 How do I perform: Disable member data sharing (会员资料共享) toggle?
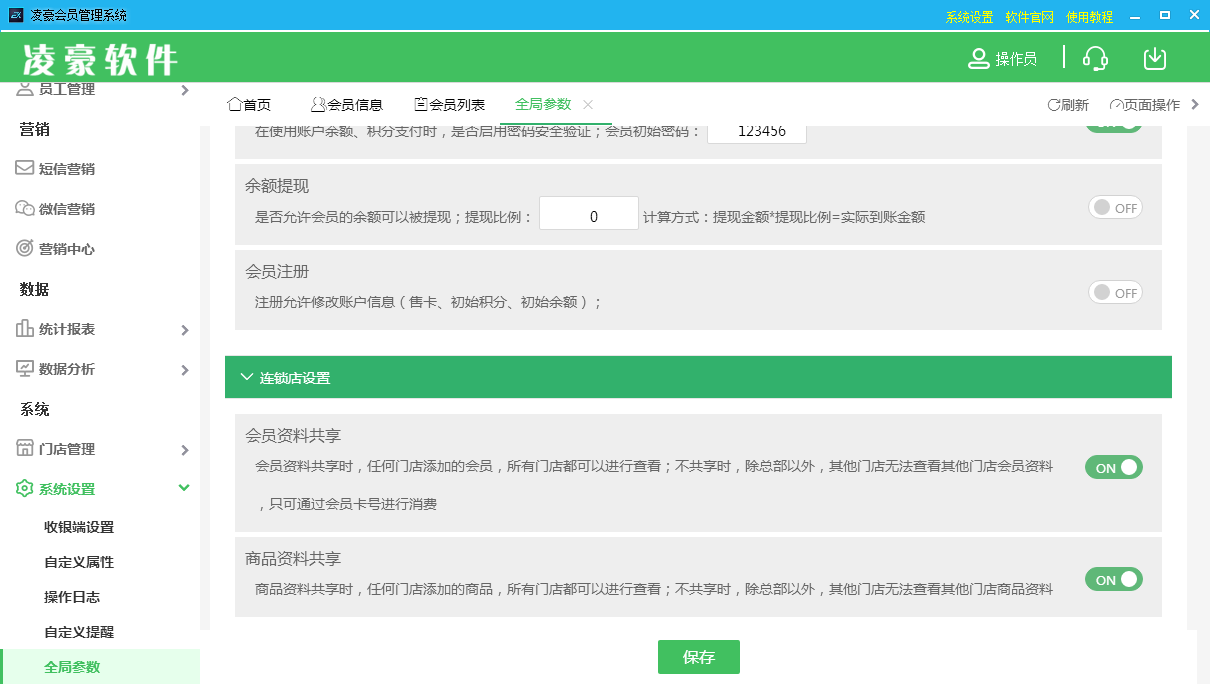(x=1114, y=467)
